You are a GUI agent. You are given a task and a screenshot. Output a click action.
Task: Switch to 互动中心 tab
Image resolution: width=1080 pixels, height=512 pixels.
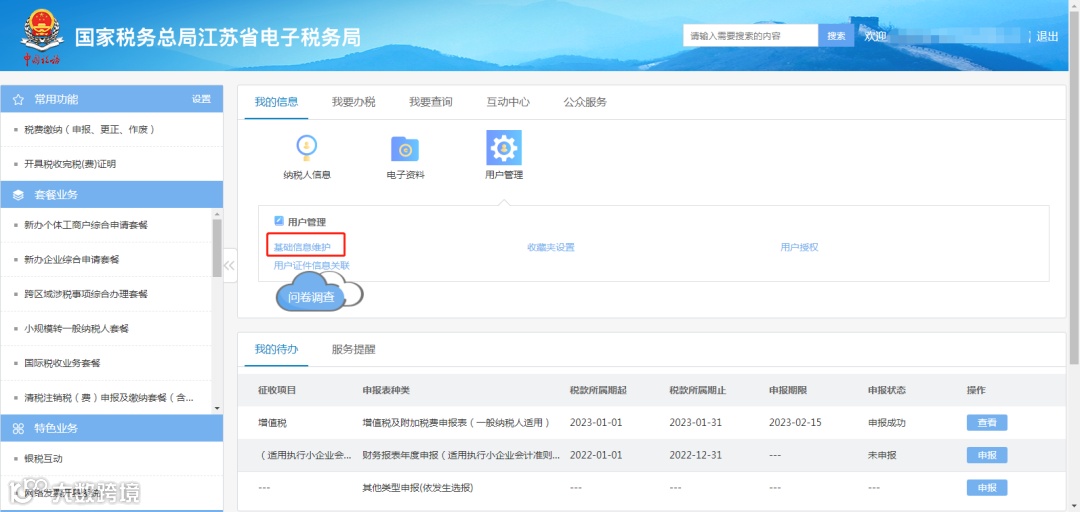508,102
